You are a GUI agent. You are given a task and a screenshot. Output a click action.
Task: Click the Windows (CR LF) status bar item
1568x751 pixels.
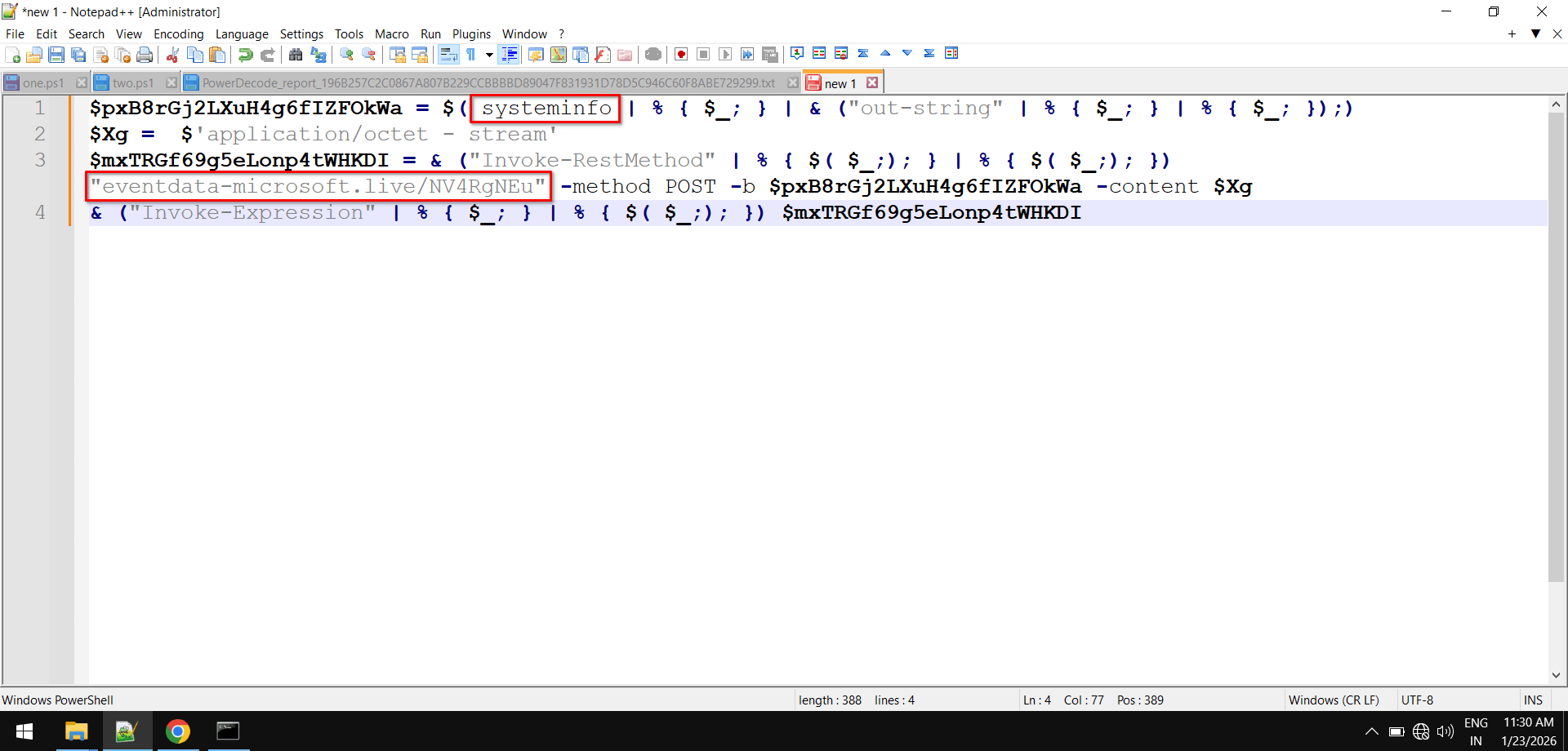click(1334, 700)
